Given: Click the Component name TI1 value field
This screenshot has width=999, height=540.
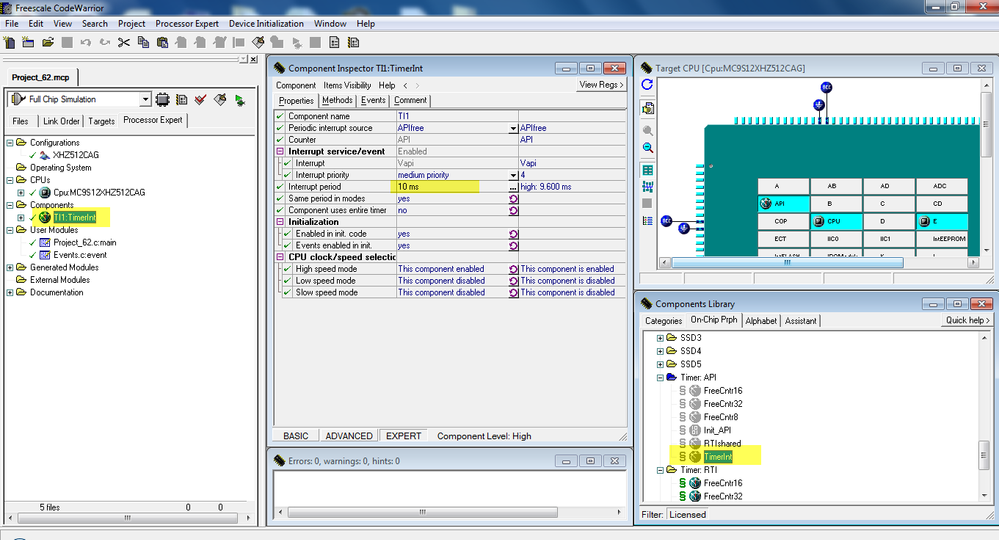Looking at the screenshot, I should (457, 117).
